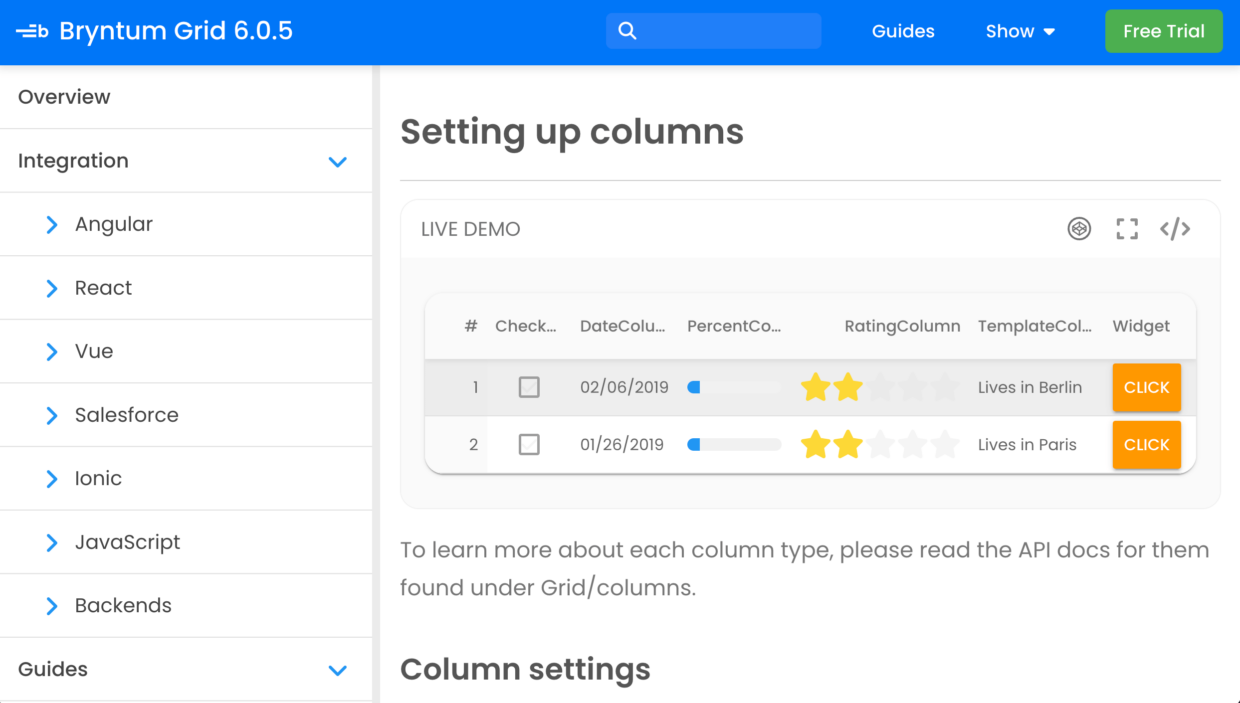Open the live demo fullscreen
Image resolution: width=1240 pixels, height=703 pixels.
[x=1127, y=229]
